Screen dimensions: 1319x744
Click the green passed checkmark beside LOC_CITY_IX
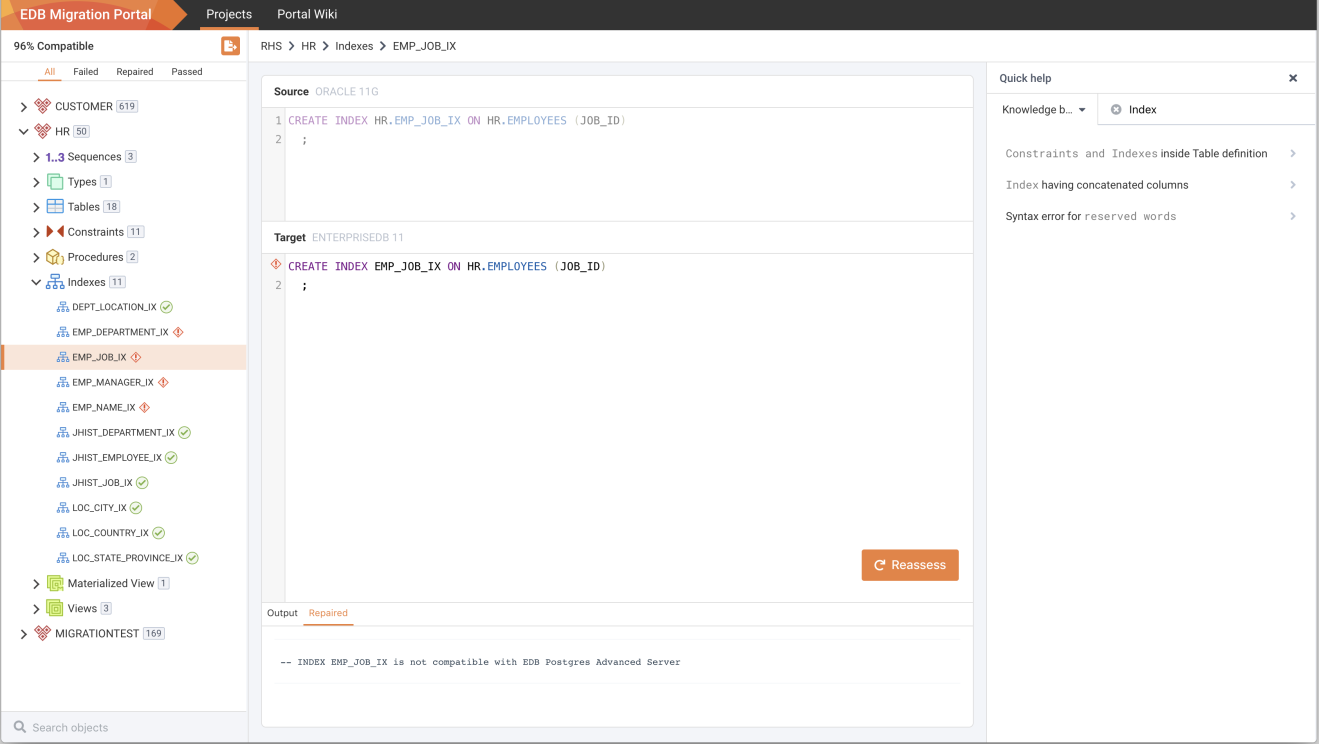(136, 508)
